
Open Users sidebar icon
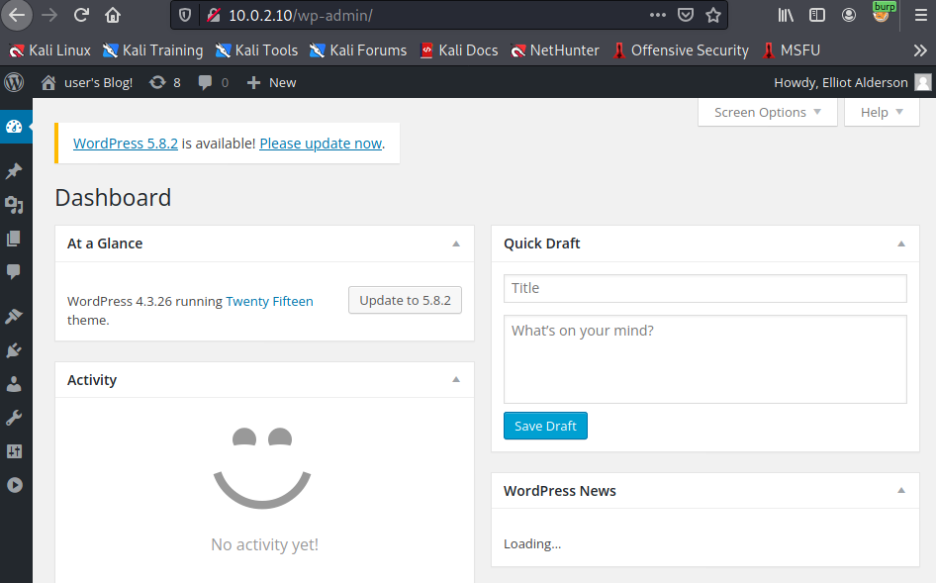(x=14, y=384)
